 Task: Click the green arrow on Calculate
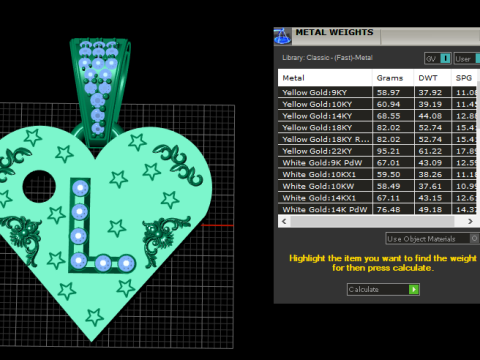414,289
